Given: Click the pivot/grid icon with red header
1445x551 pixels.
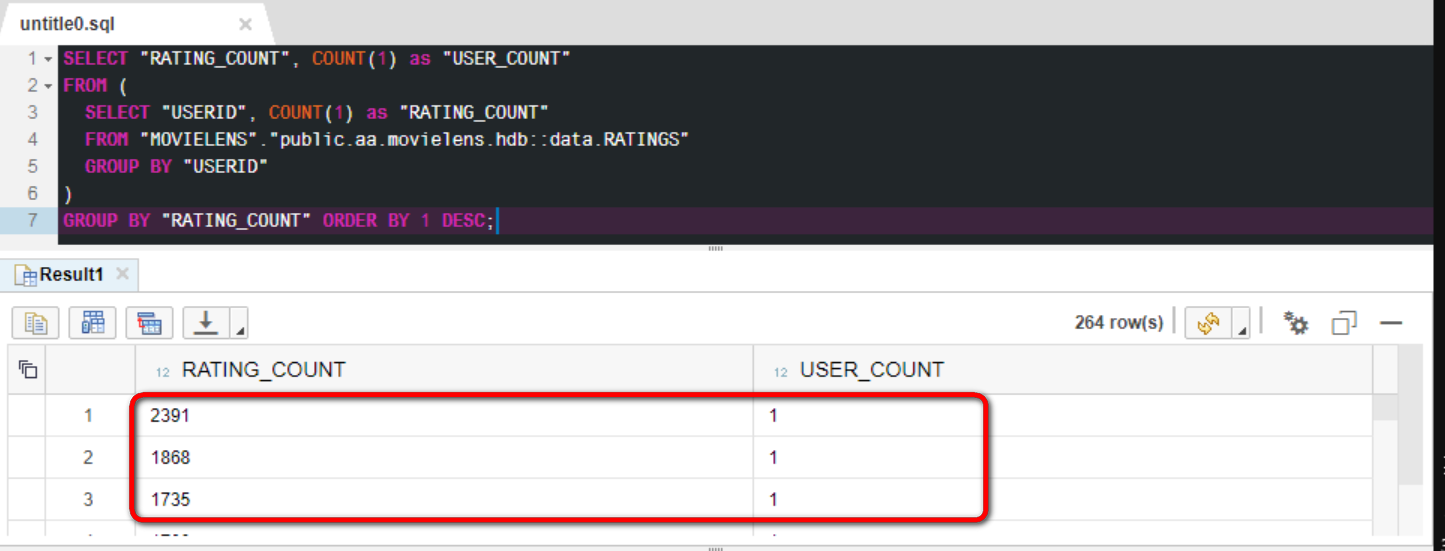Looking at the screenshot, I should coord(149,323).
